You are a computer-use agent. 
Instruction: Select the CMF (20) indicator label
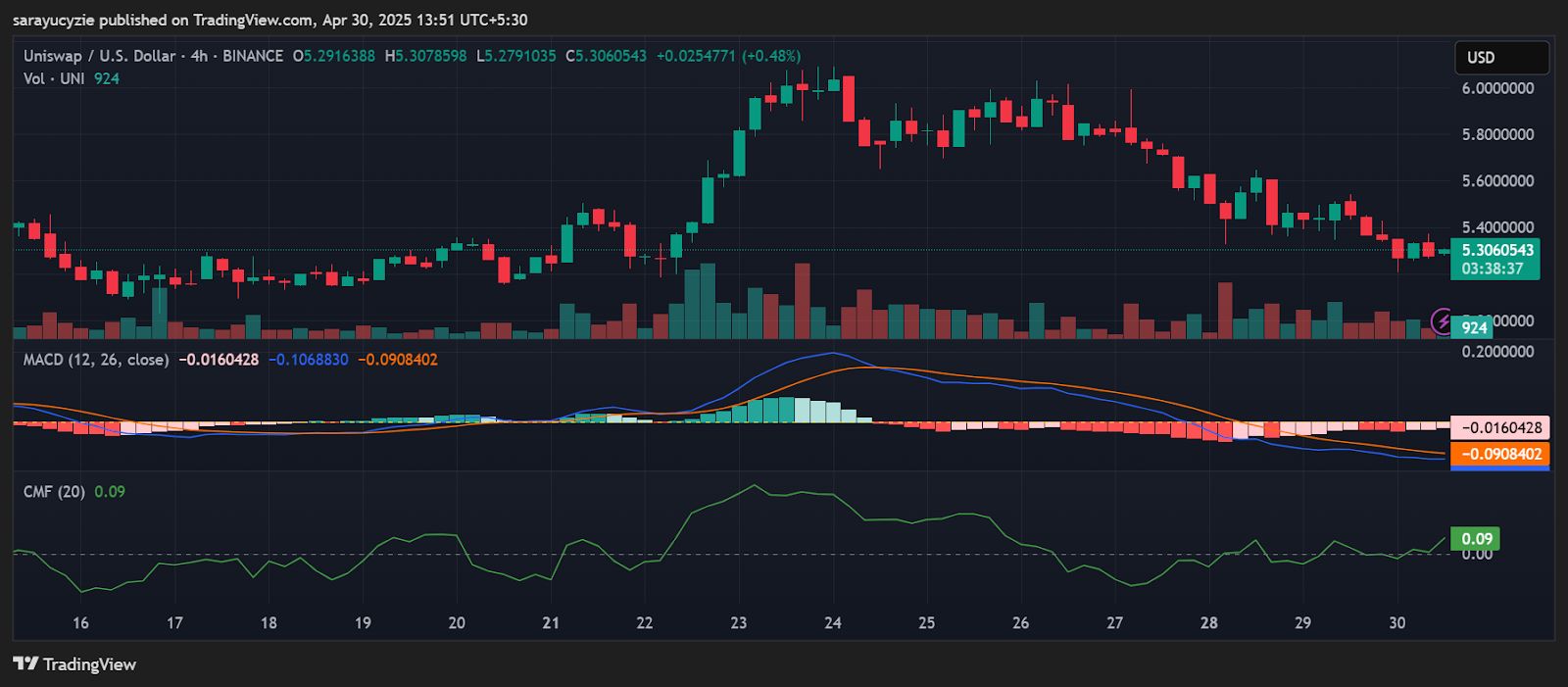click(54, 492)
